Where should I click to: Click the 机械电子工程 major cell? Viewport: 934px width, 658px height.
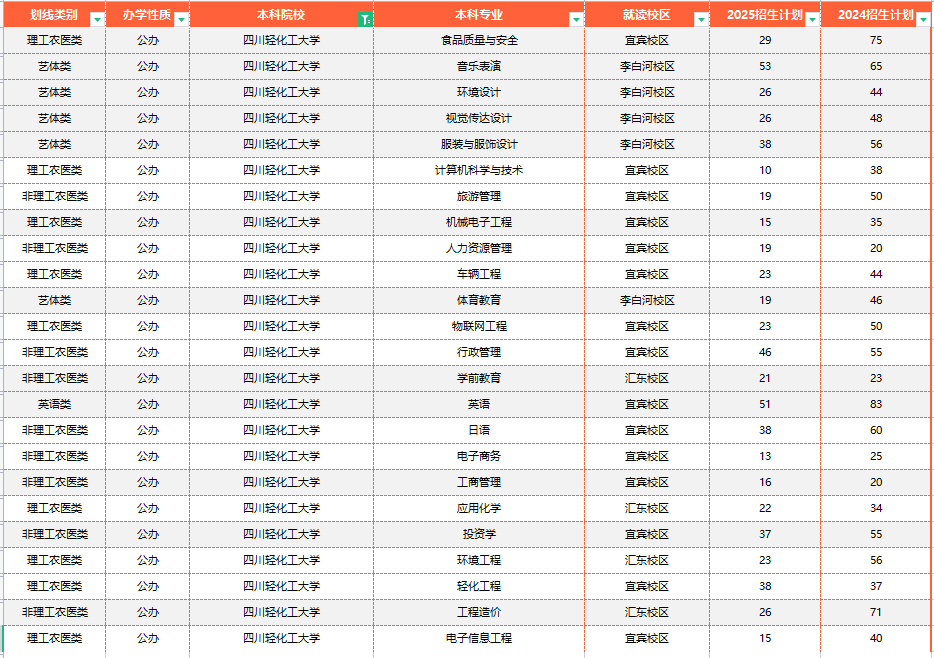point(479,222)
